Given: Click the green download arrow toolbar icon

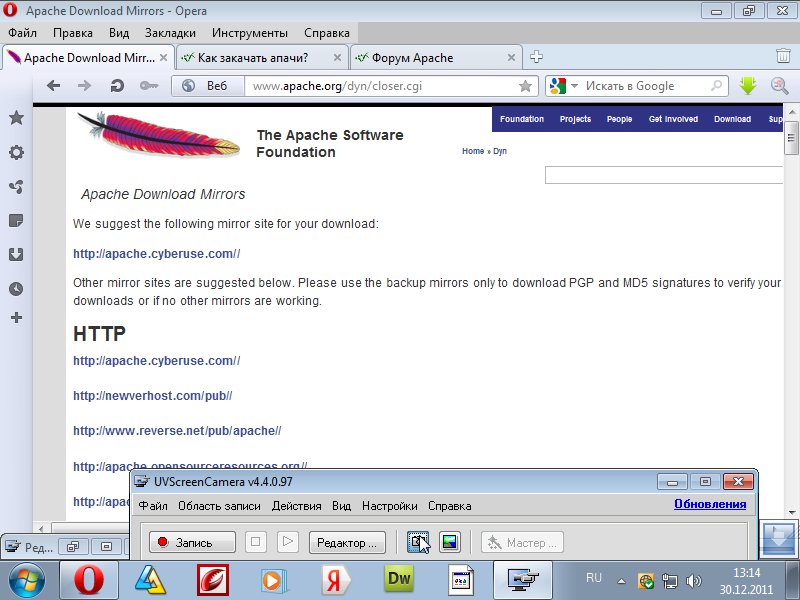Looking at the screenshot, I should click(x=747, y=85).
